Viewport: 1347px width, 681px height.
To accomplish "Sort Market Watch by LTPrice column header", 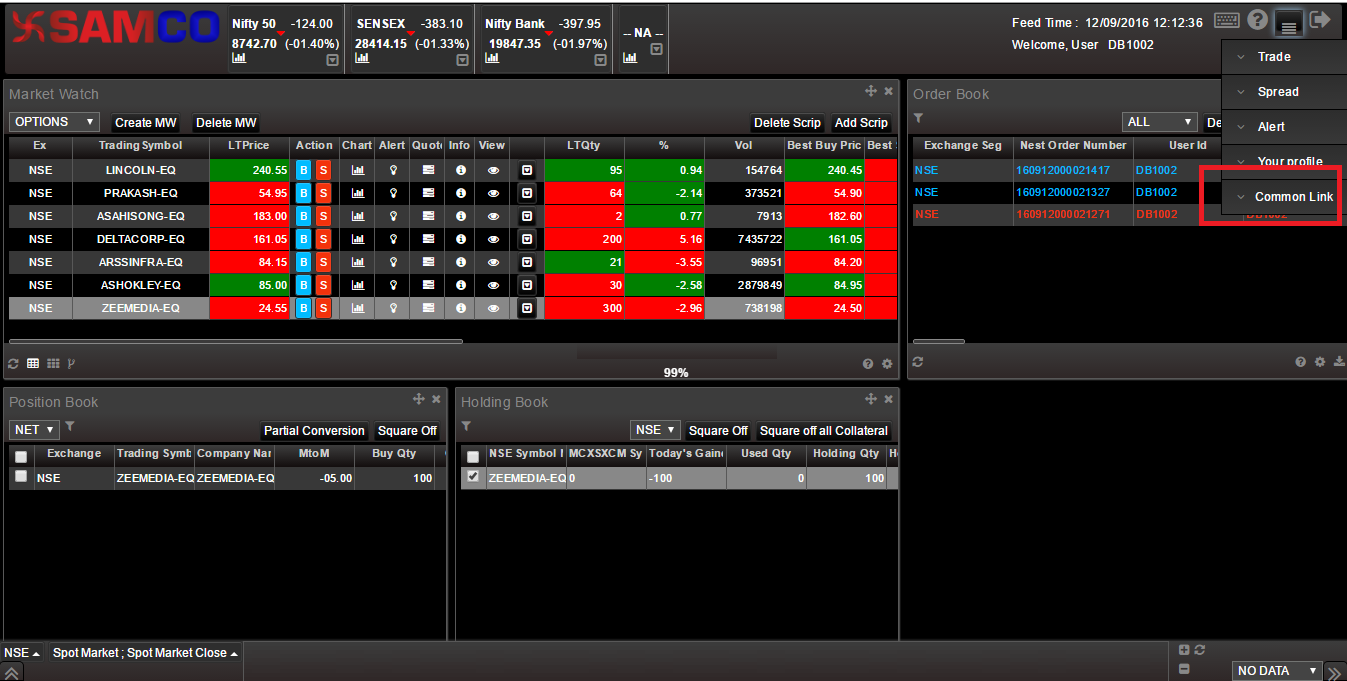I will (x=249, y=146).
